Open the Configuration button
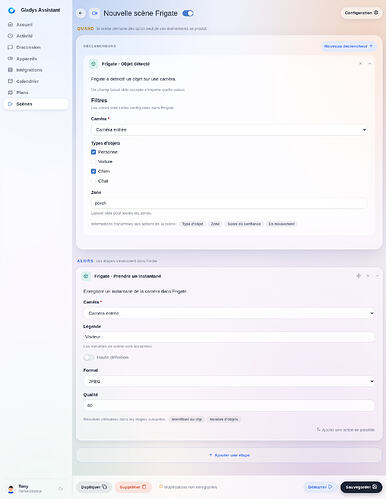The height and width of the screenshot is (499, 386). pyautogui.click(x=361, y=13)
